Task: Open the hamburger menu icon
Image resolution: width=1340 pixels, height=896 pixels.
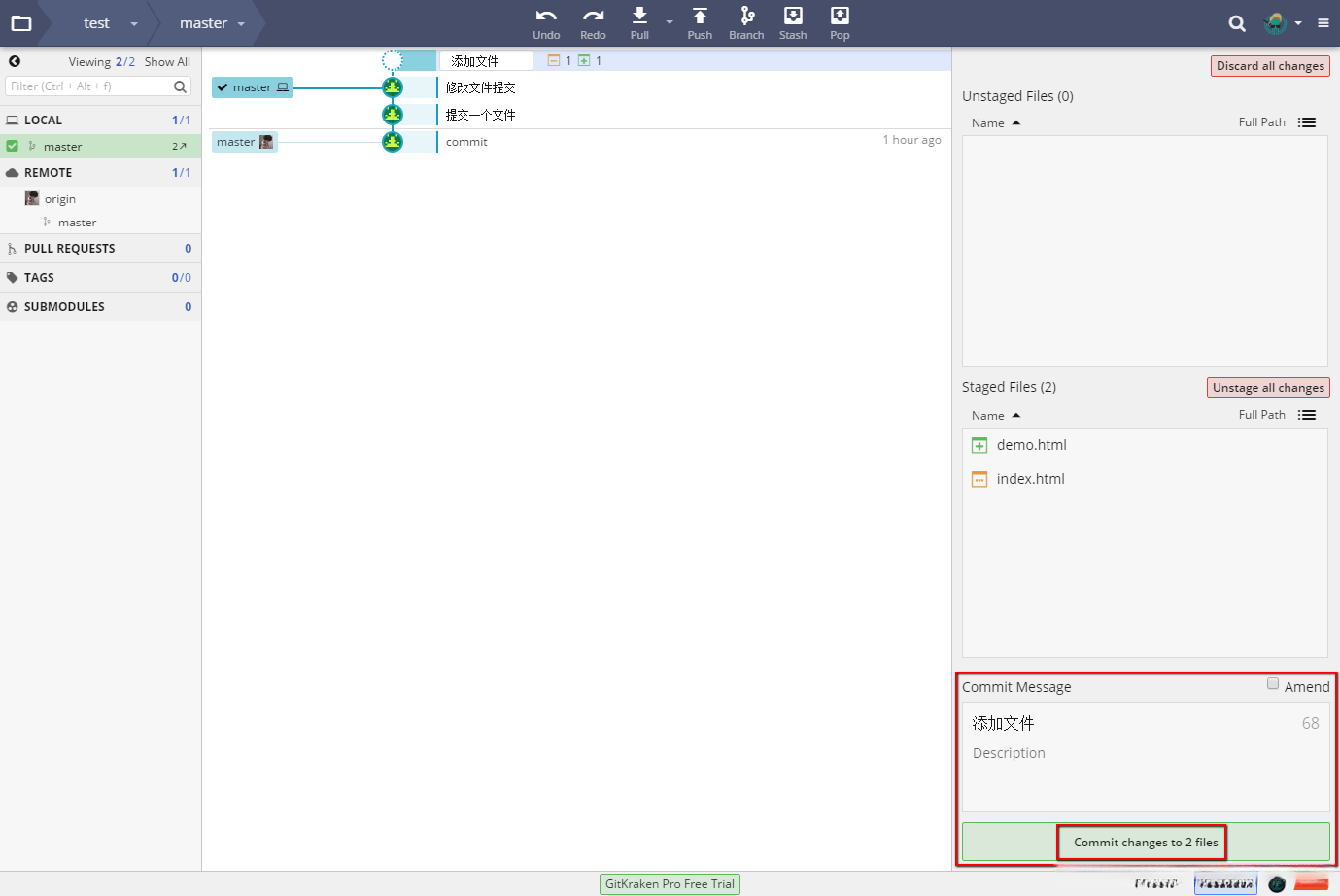Action: pos(1323,23)
